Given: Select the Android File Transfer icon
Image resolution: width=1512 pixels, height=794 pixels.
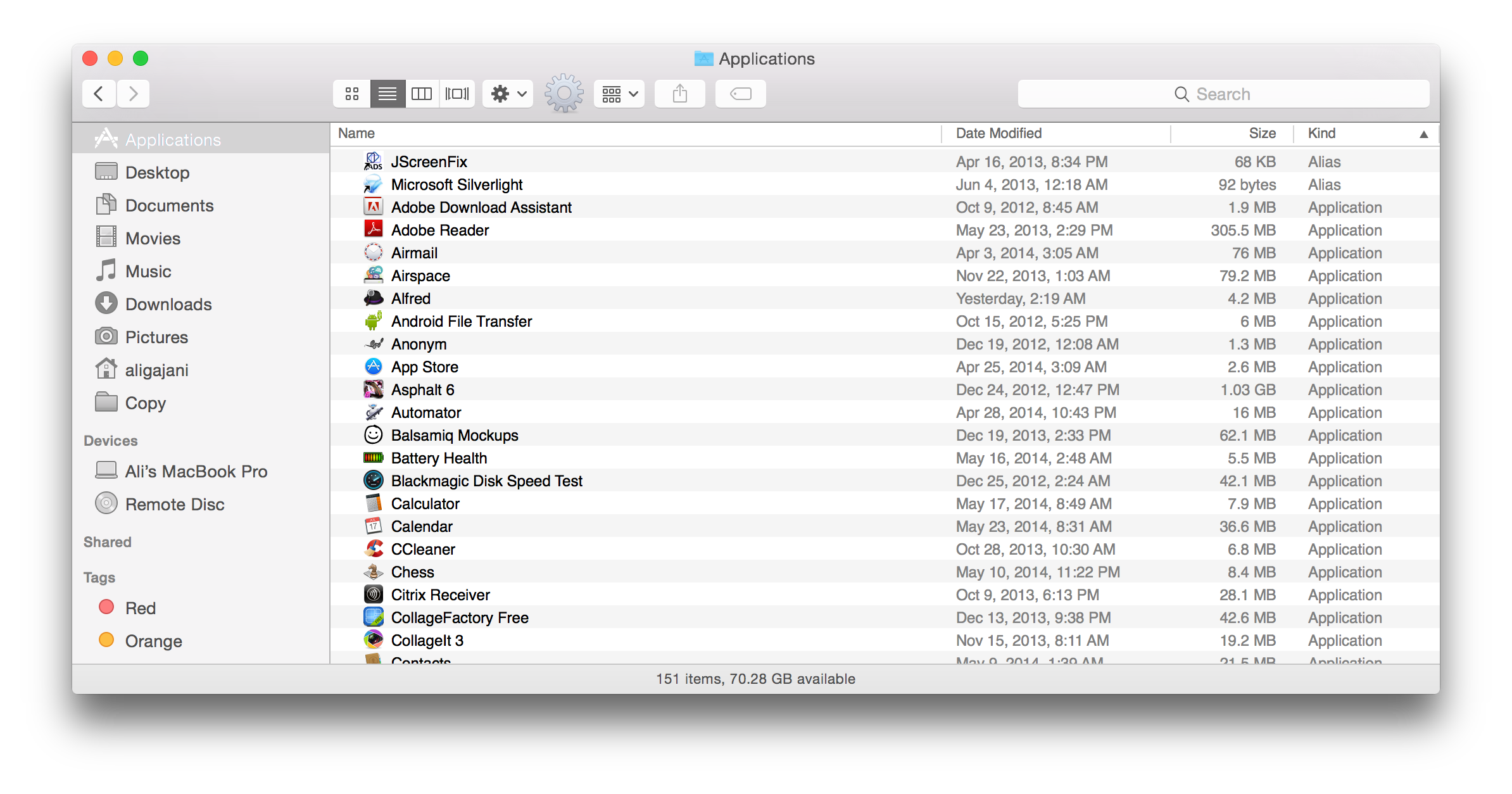Looking at the screenshot, I should [374, 321].
